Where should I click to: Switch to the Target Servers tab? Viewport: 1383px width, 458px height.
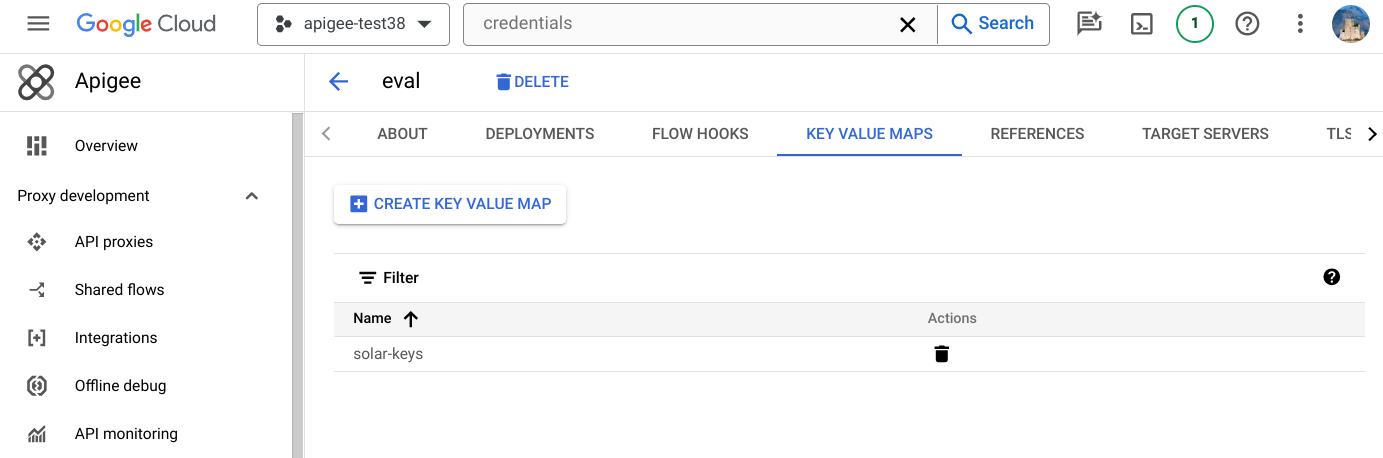coord(1205,134)
